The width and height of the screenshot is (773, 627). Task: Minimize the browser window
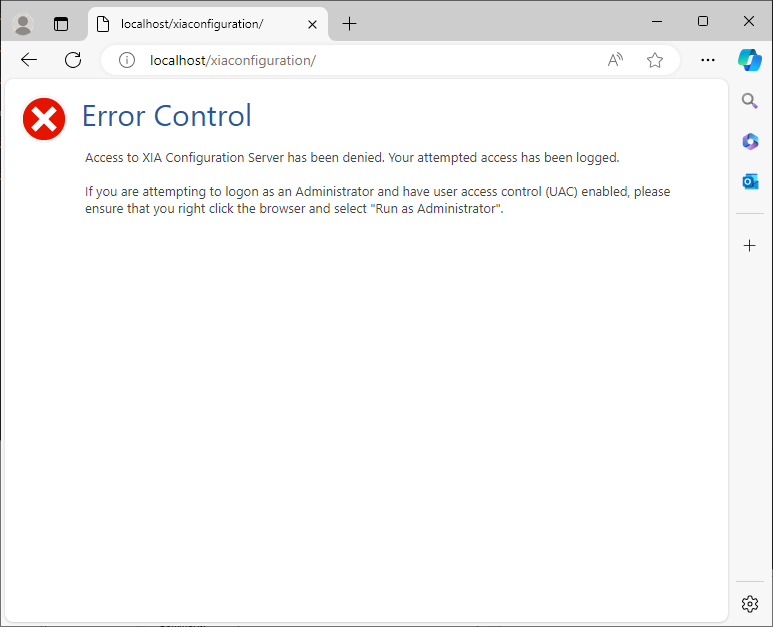[x=657, y=21]
